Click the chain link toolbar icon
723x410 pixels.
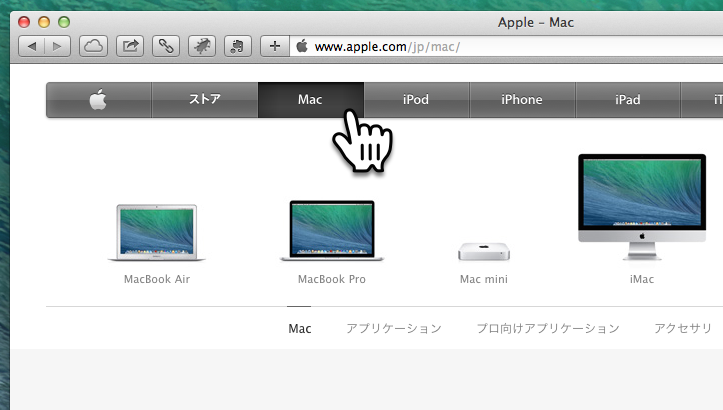tap(166, 46)
